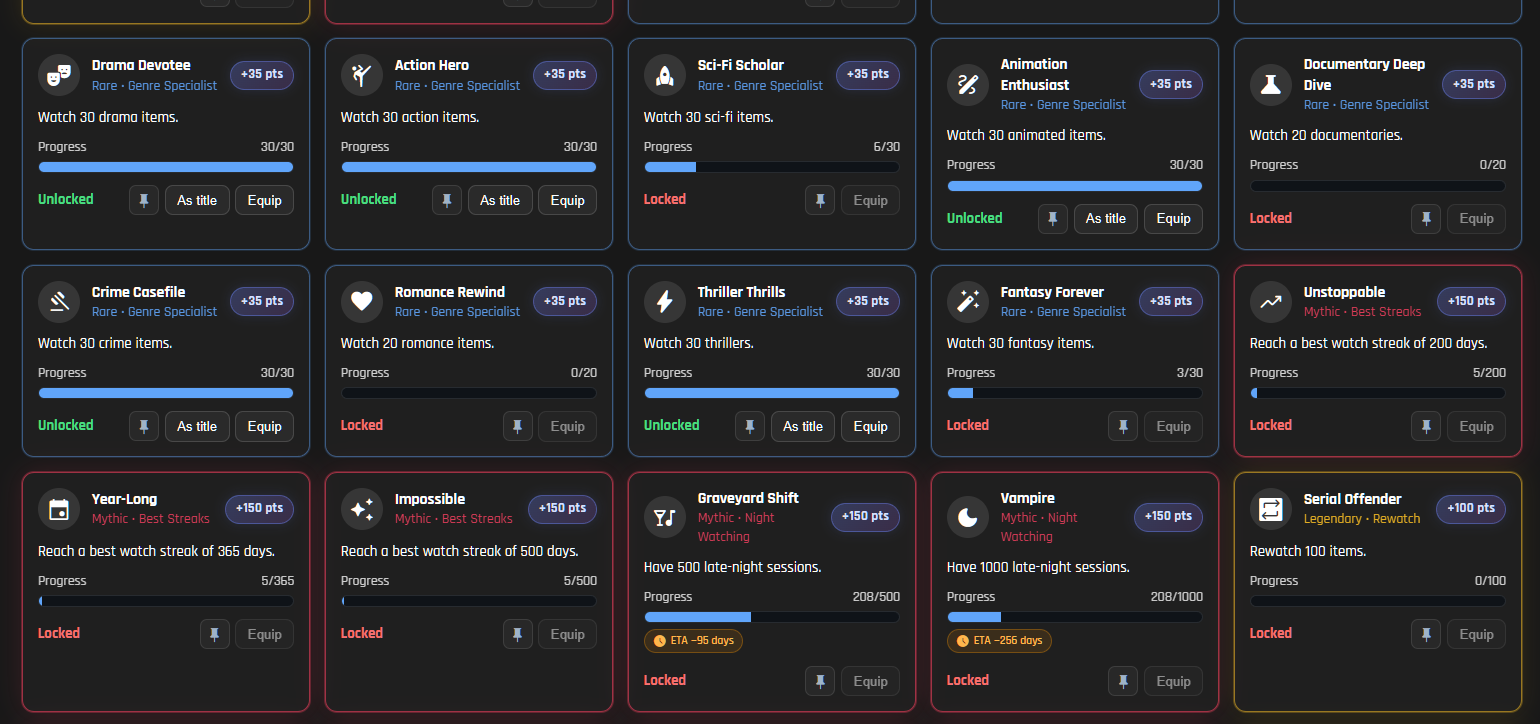Click the Documentary Deep Dive flask icon
Screen dimensions: 1540x724
(1271, 84)
